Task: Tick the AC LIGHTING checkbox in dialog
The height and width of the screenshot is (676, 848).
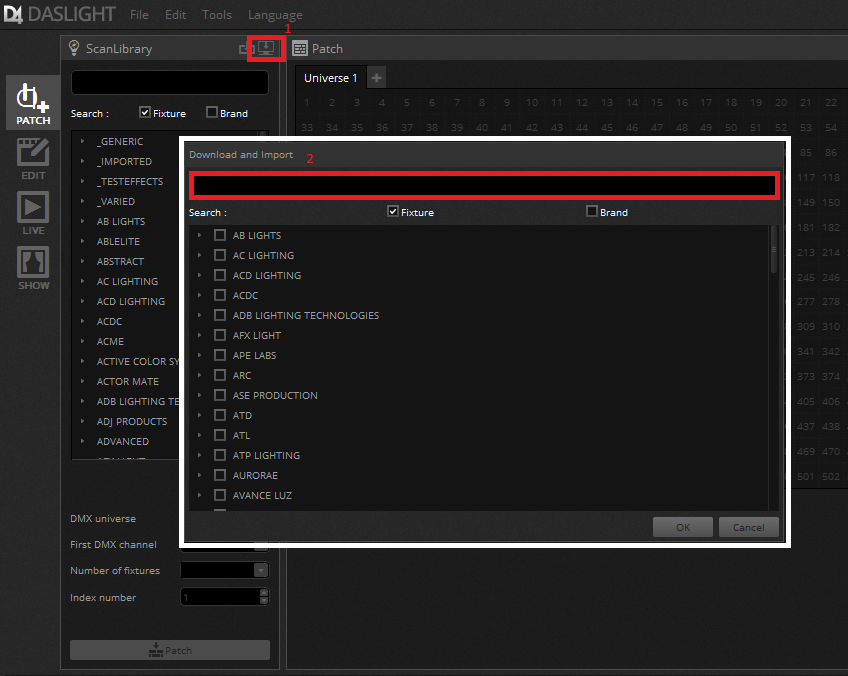Action: click(x=220, y=255)
